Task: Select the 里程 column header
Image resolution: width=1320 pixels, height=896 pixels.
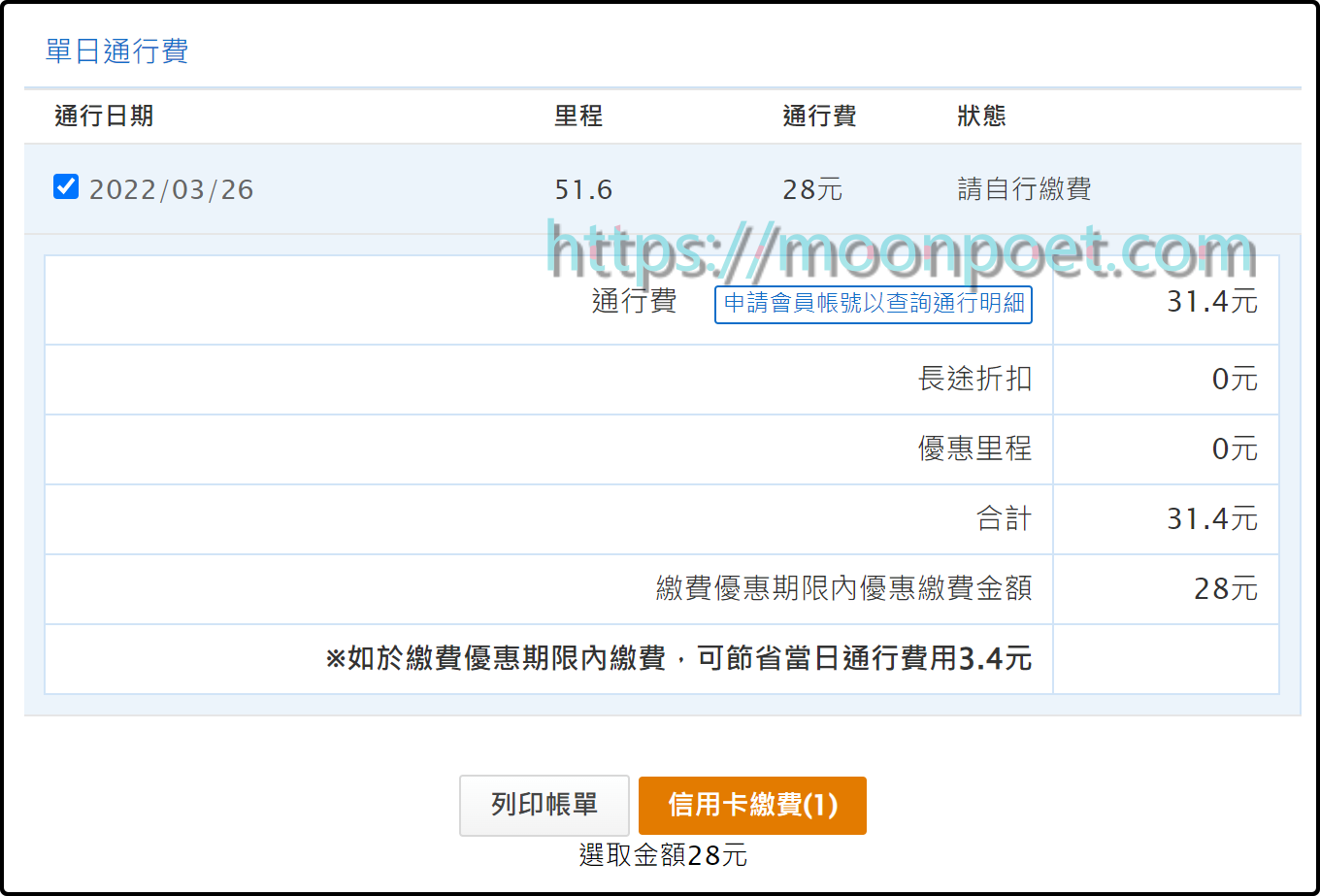Action: tap(578, 116)
